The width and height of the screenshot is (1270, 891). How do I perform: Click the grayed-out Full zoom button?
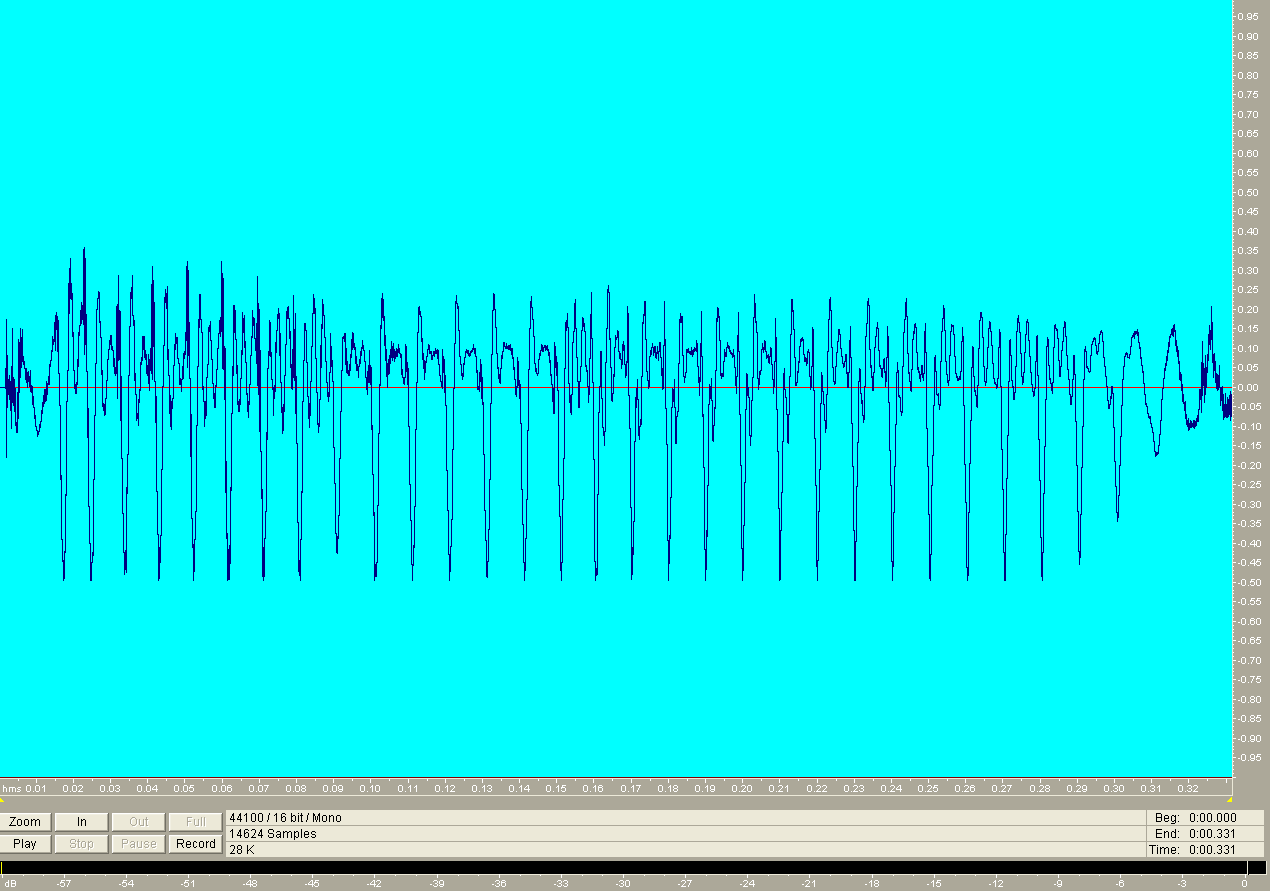click(196, 822)
